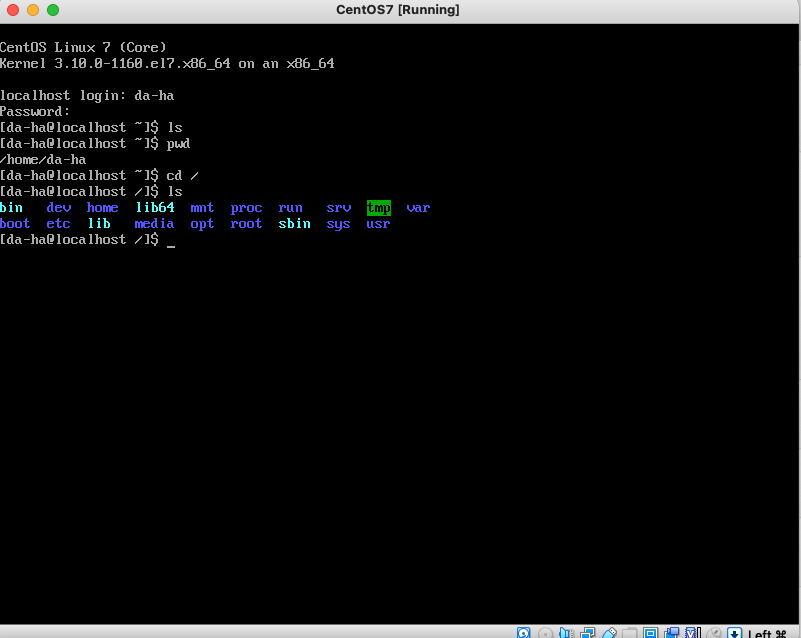
Task: Click the shared folders indicator icon
Action: click(629, 633)
